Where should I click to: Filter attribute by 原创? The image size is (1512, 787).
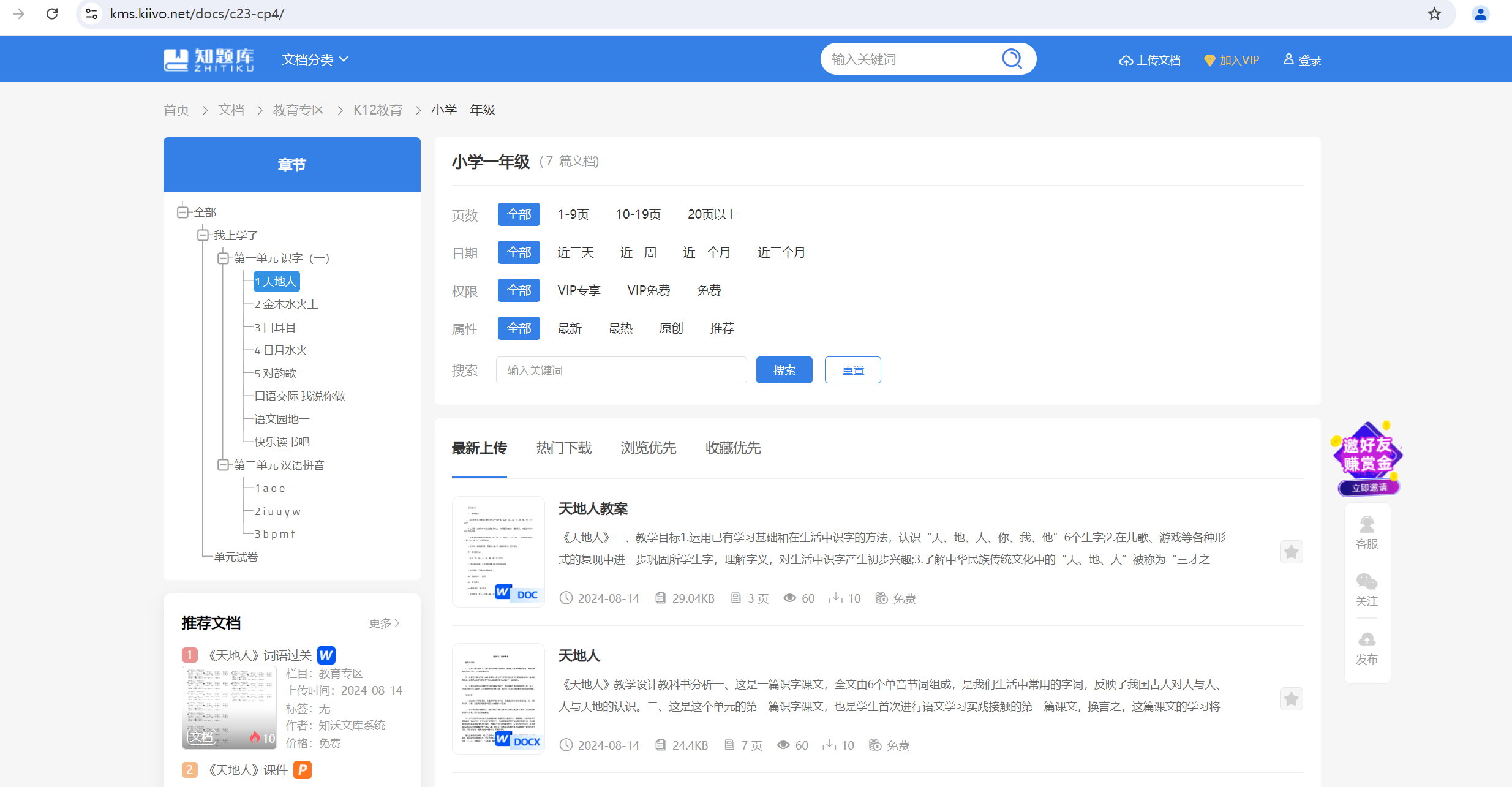click(x=671, y=328)
